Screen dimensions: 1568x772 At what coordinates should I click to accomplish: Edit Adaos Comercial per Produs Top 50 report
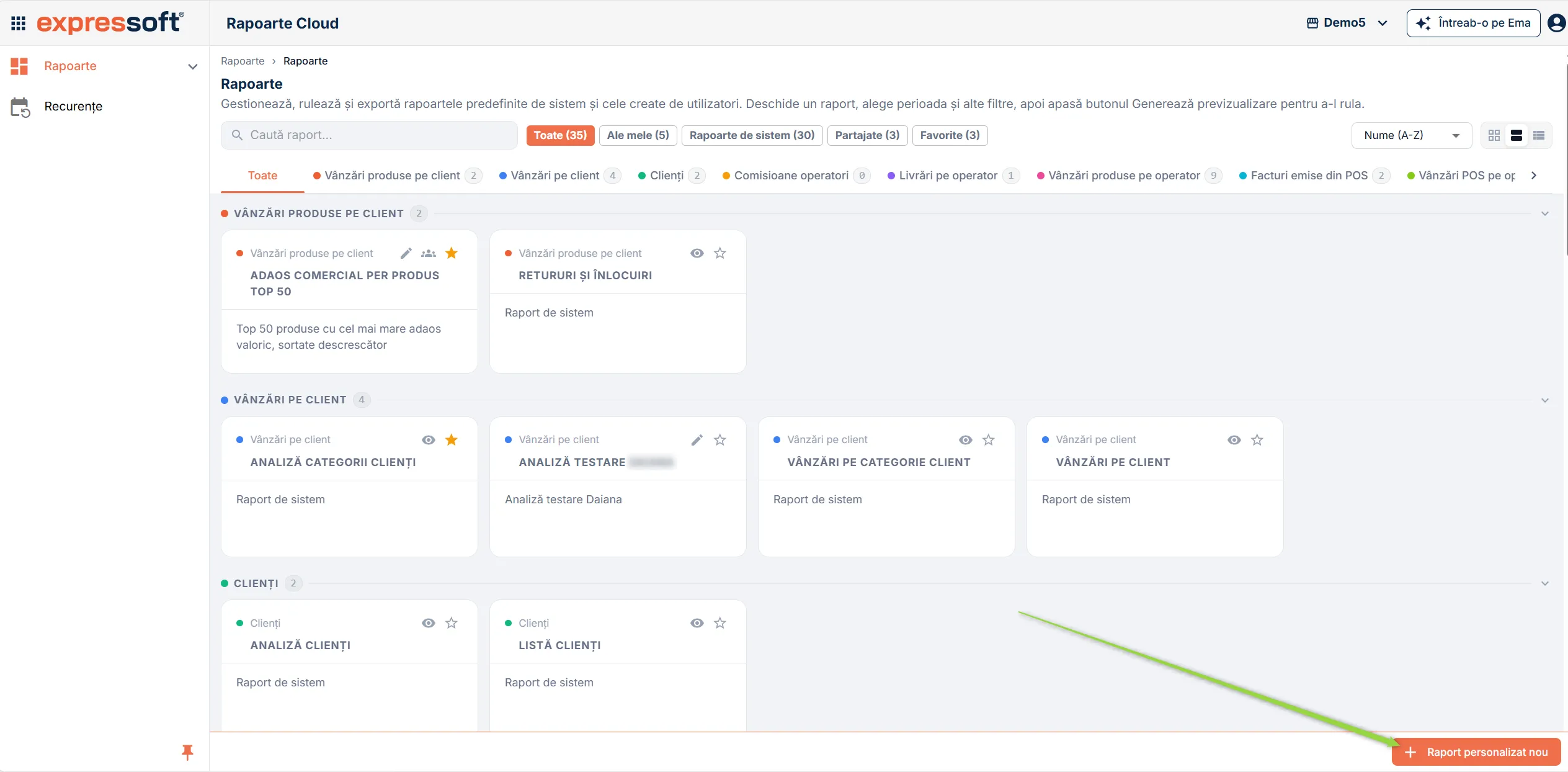pos(406,253)
